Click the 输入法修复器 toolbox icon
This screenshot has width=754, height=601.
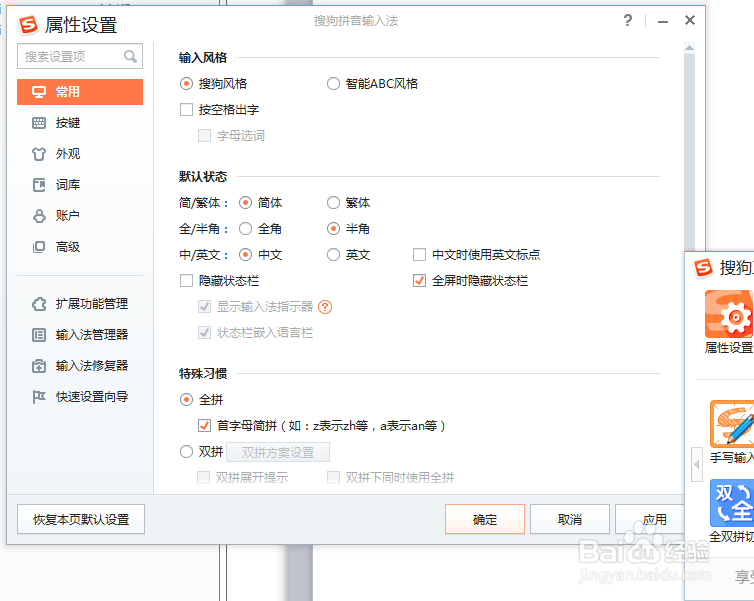pyautogui.click(x=39, y=366)
